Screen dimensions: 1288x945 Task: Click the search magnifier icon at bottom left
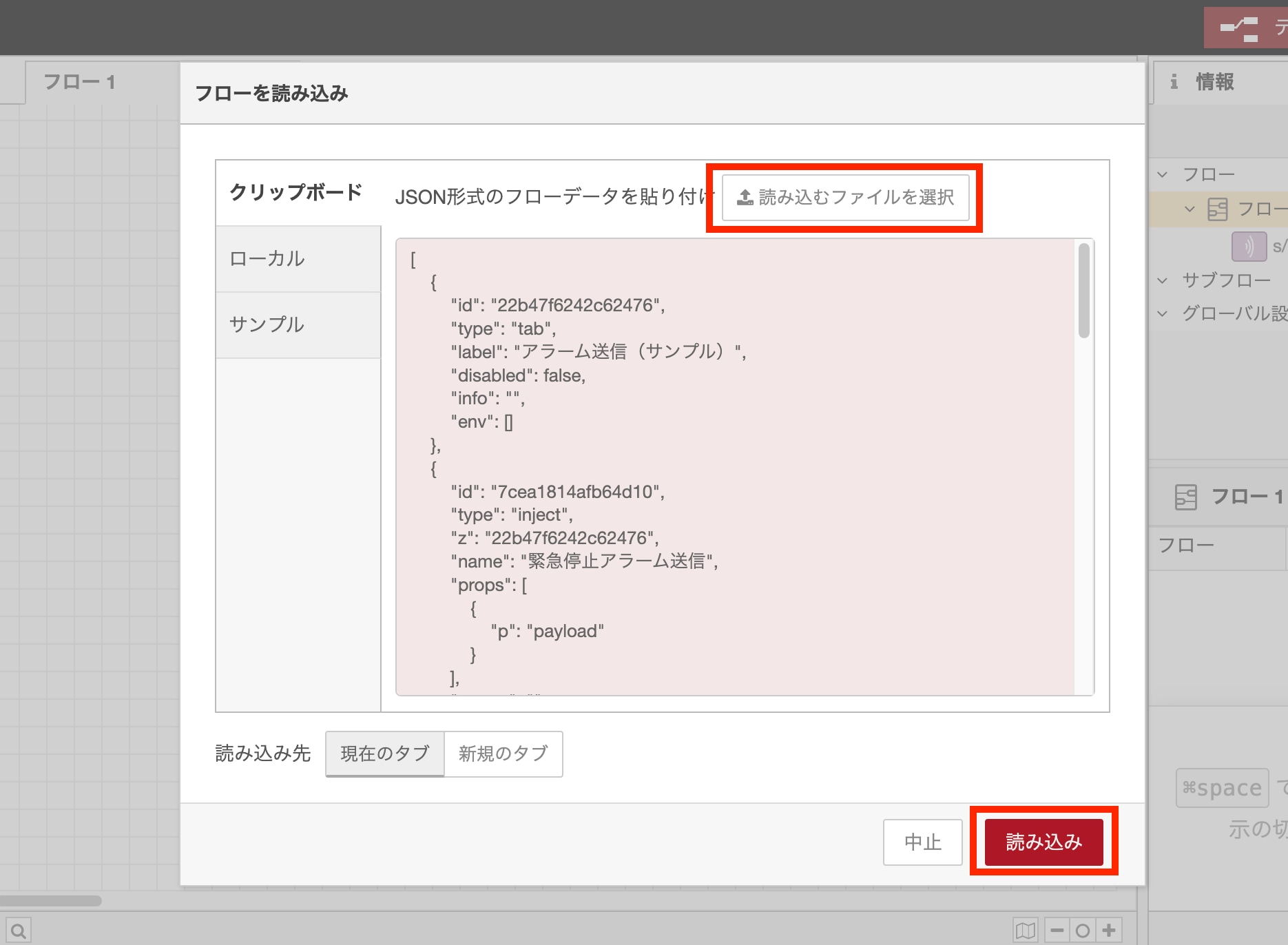click(19, 931)
